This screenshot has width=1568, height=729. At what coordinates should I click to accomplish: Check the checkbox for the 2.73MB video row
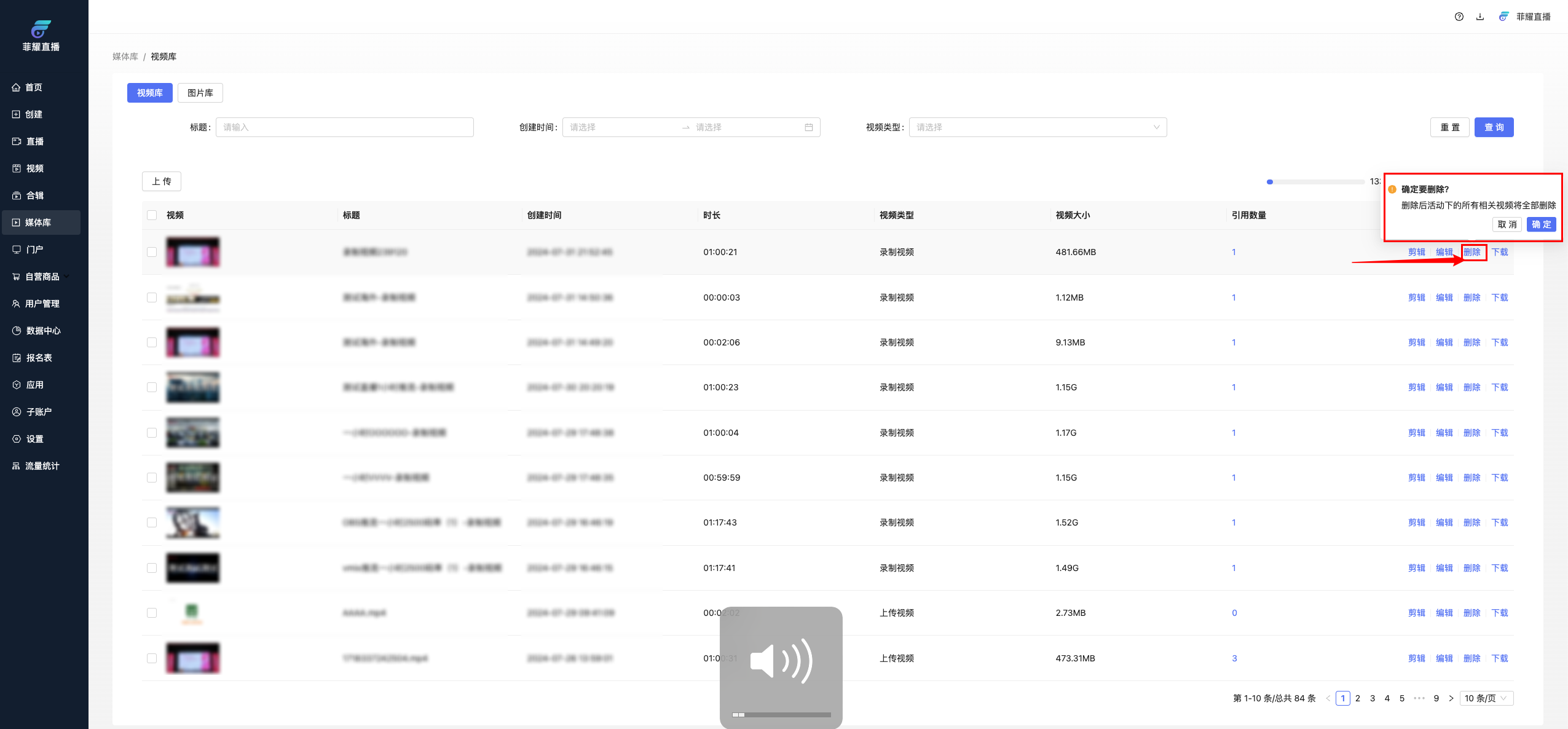[x=152, y=613]
